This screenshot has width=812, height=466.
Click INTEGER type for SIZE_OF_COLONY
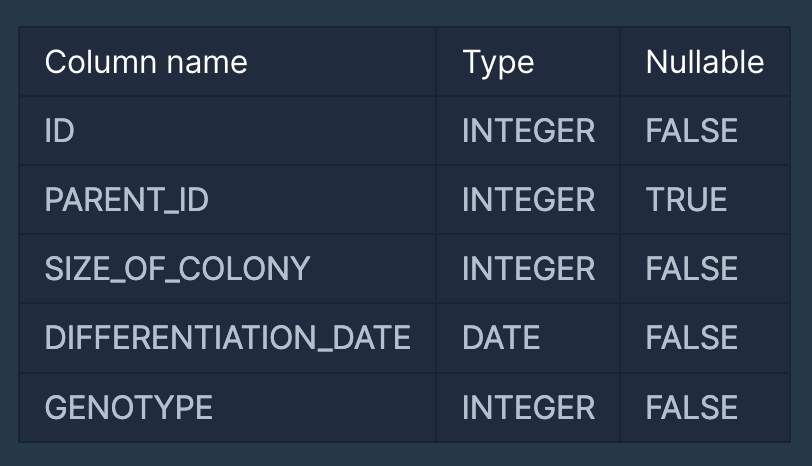point(528,269)
